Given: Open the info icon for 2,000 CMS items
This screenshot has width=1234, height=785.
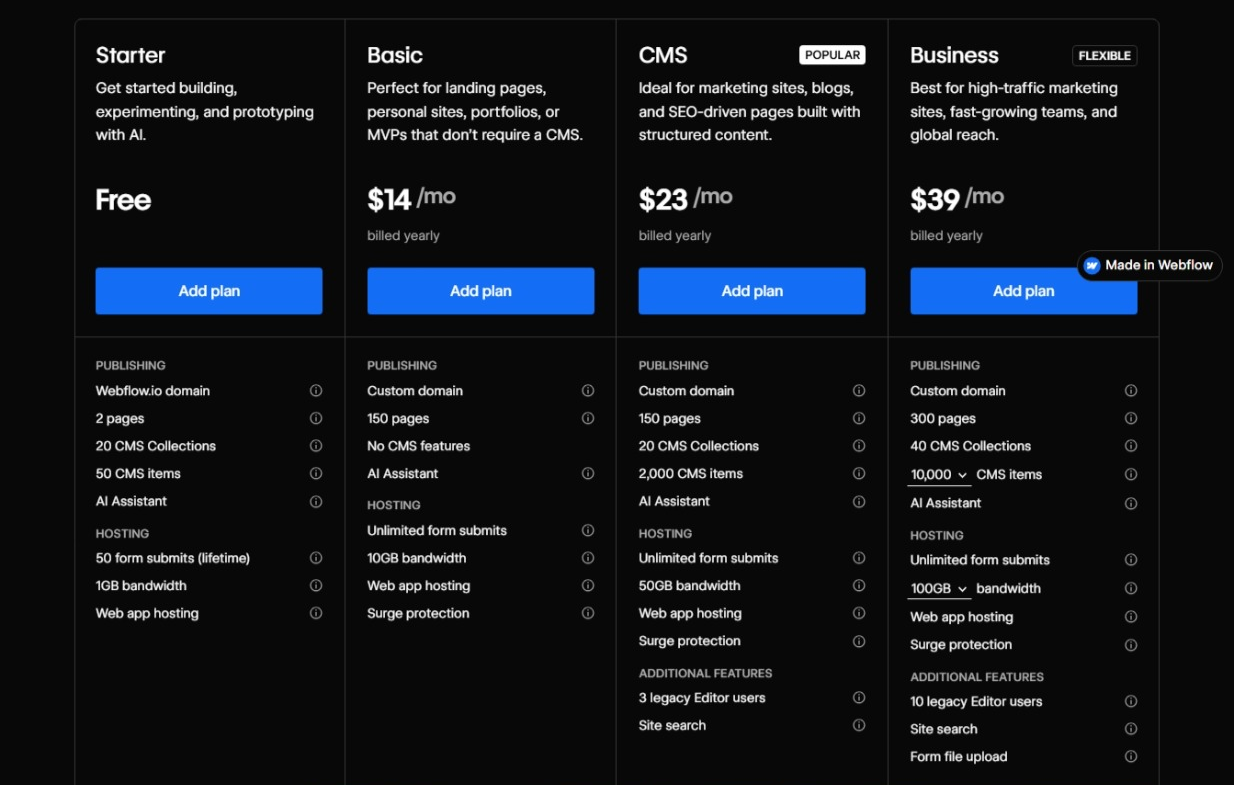Looking at the screenshot, I should tap(859, 473).
